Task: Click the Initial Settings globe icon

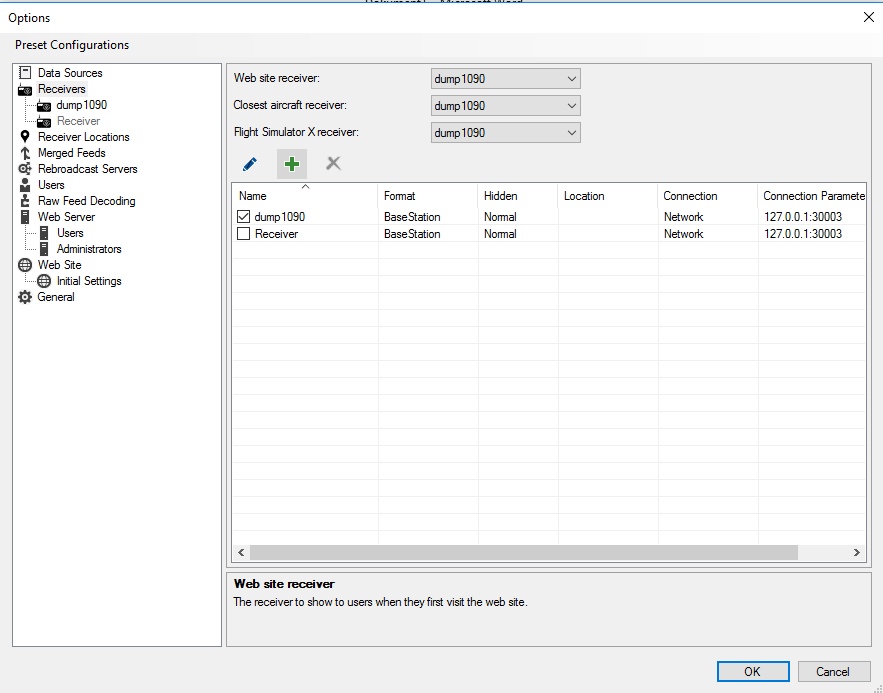Action: click(x=44, y=281)
